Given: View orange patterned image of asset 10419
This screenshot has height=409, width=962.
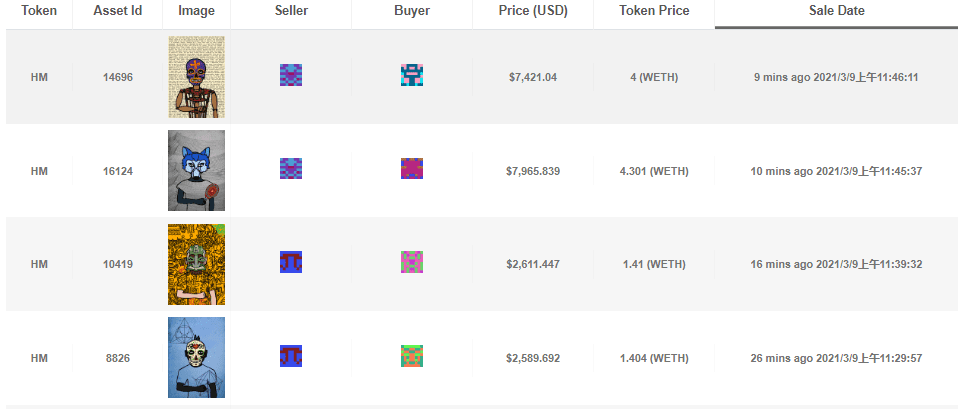Looking at the screenshot, I should (196, 264).
